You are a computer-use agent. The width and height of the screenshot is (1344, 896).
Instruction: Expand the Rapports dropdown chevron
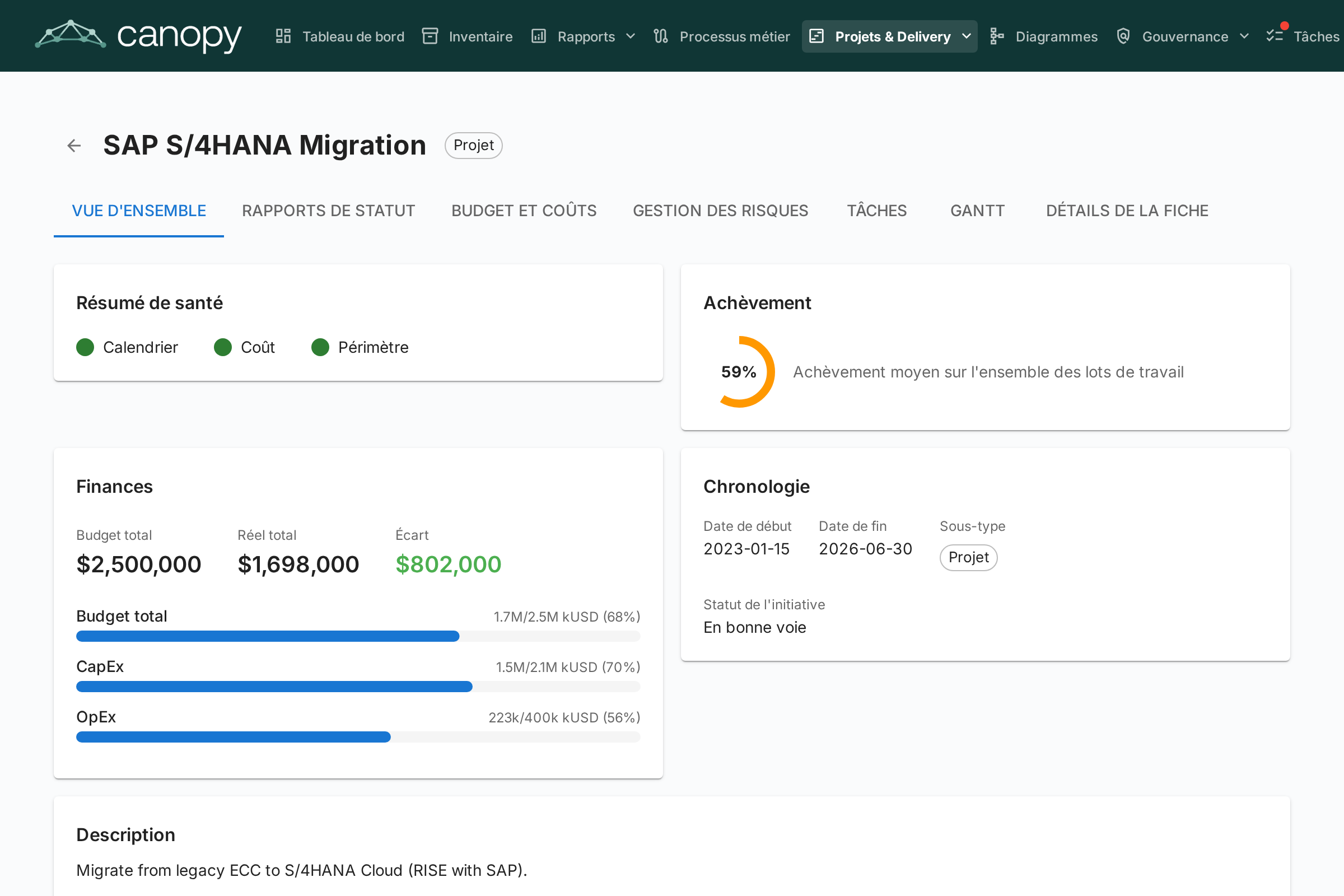coord(631,36)
